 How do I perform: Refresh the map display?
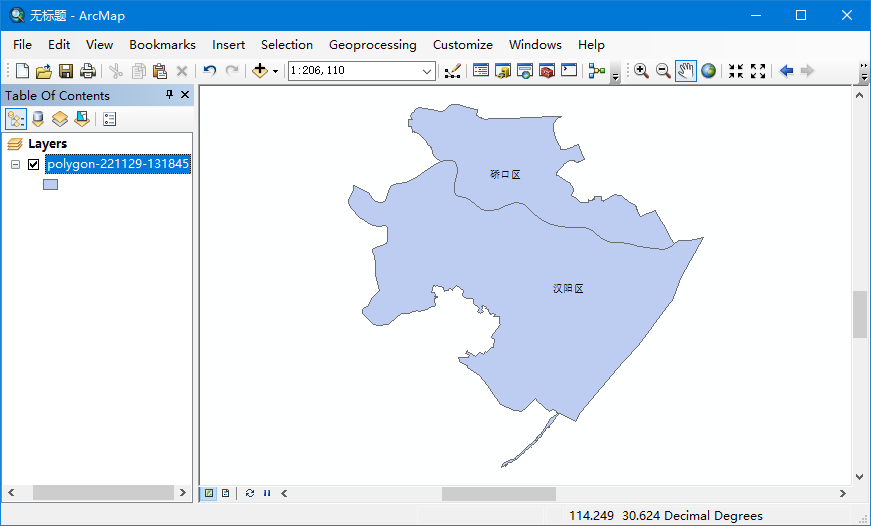coord(250,493)
